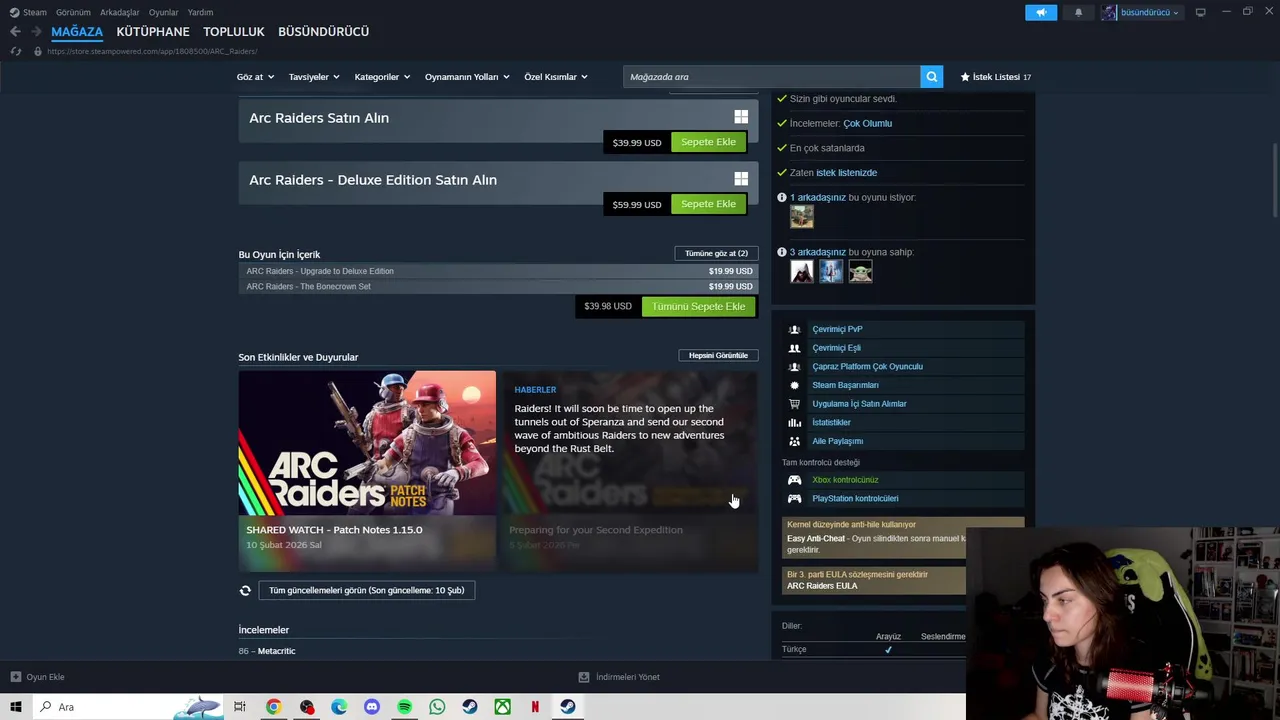Open Spotify from the taskbar

pyautogui.click(x=404, y=707)
